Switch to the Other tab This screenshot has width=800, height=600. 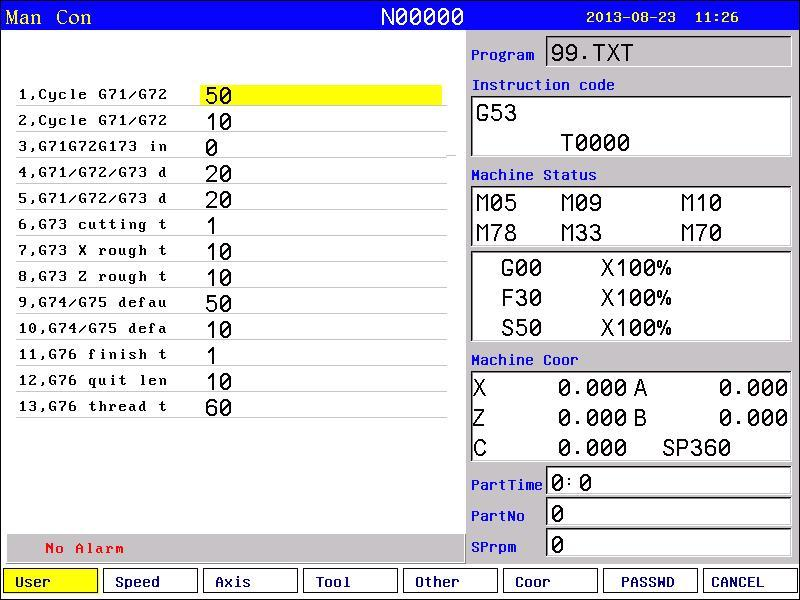pos(451,581)
